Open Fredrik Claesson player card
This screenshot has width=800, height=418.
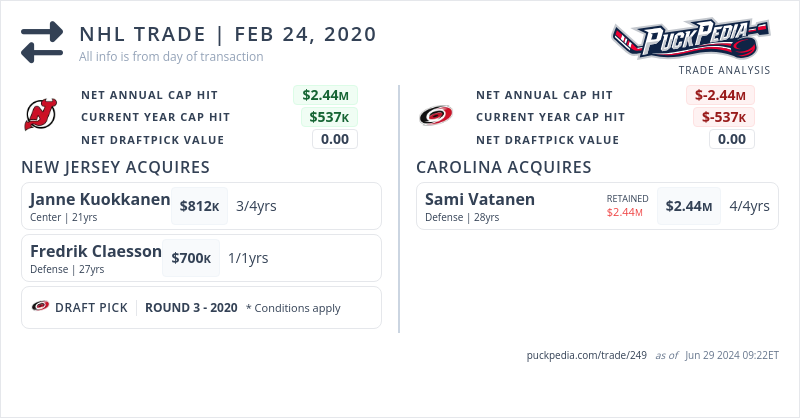coord(96,252)
